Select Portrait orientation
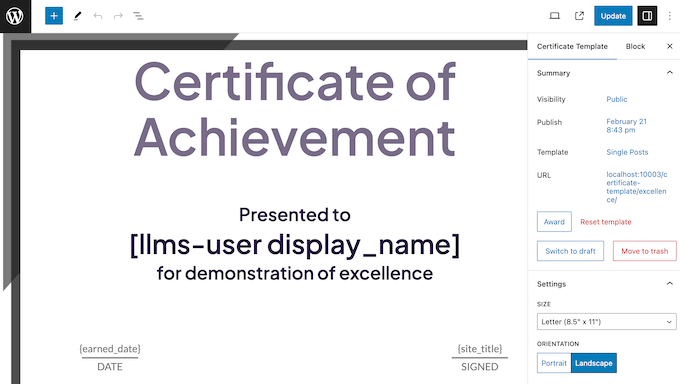 click(x=554, y=363)
